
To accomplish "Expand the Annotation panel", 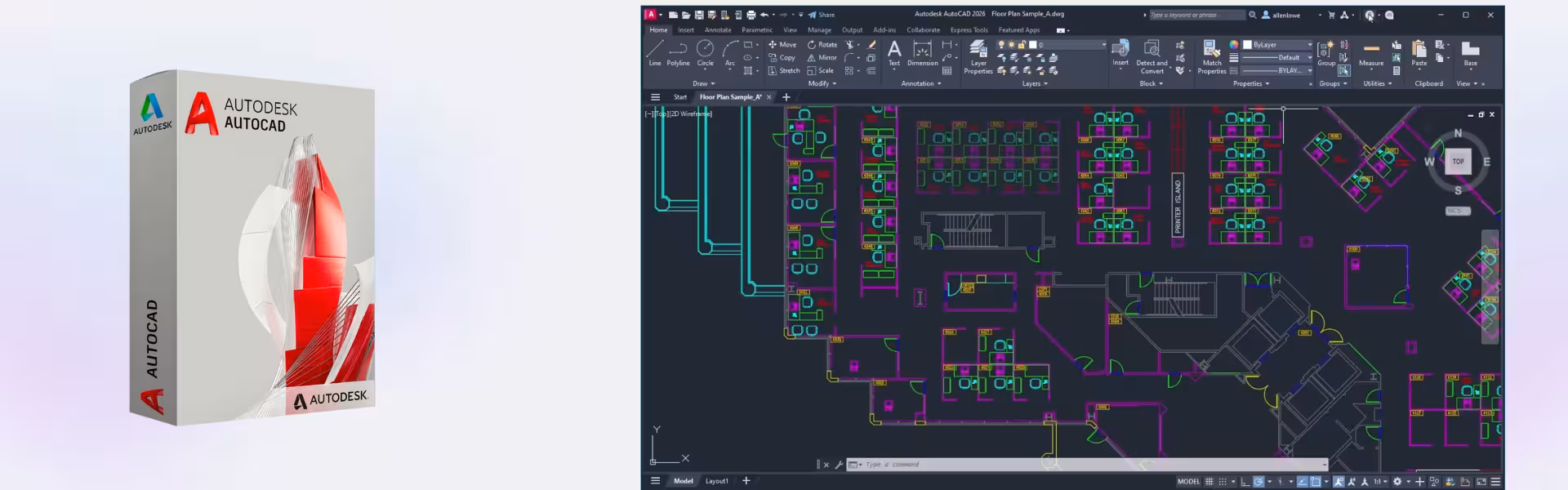I will 921,83.
